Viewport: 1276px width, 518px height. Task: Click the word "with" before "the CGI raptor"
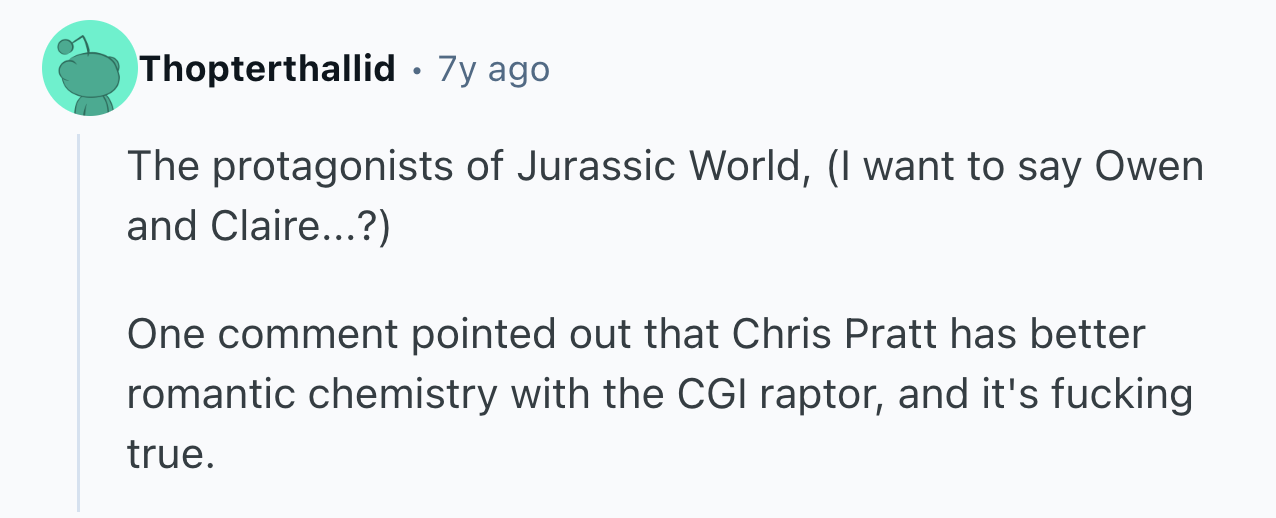tap(549, 394)
